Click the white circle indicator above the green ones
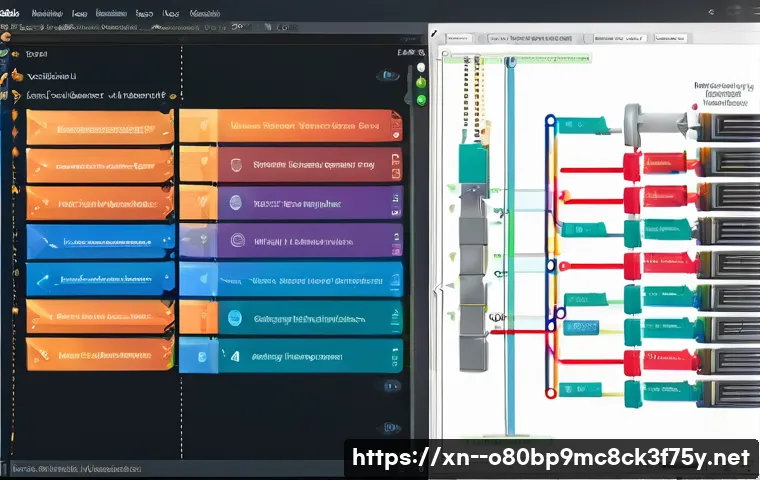Screen dimensions: 760x480 click(x=420, y=65)
